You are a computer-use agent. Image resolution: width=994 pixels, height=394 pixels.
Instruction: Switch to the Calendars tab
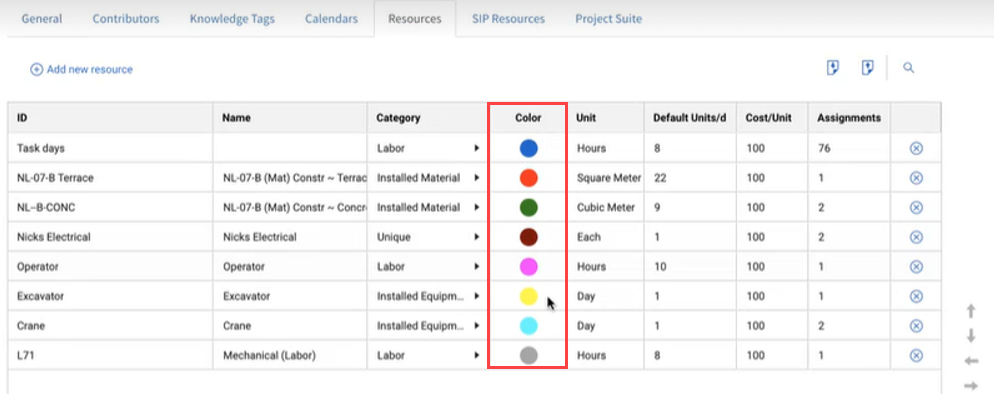[x=331, y=19]
